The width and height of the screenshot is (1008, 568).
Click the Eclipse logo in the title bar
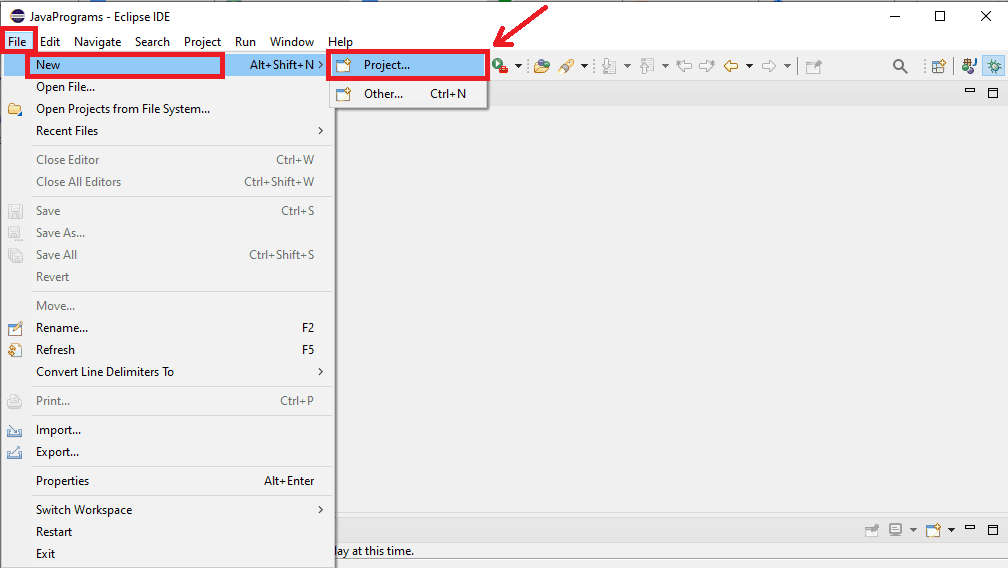tap(17, 16)
